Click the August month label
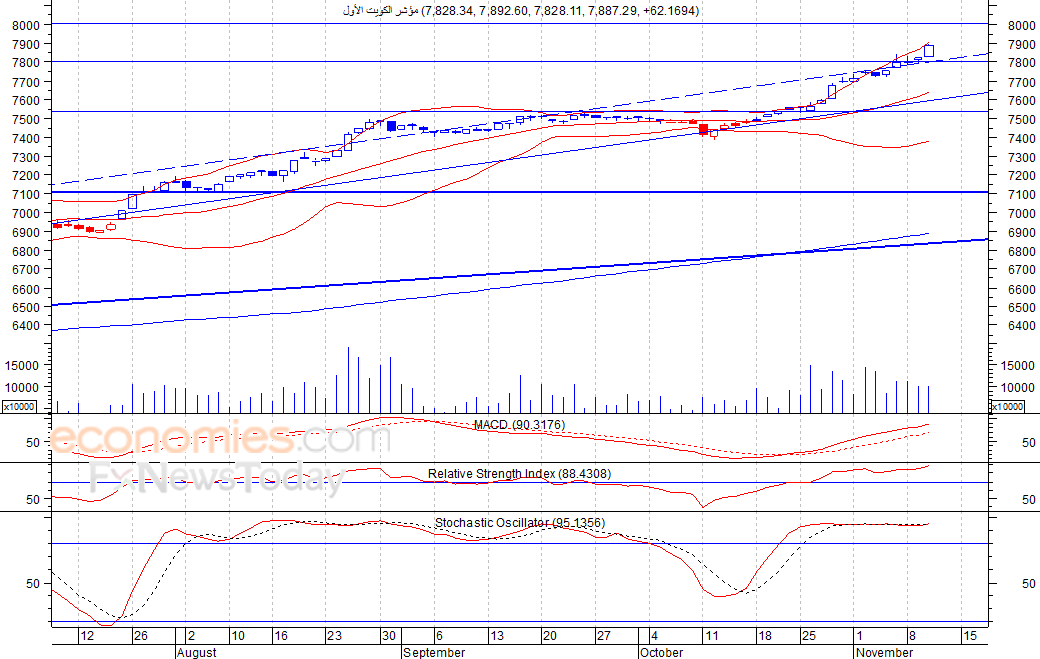This screenshot has width=1040, height=659. click(196, 652)
